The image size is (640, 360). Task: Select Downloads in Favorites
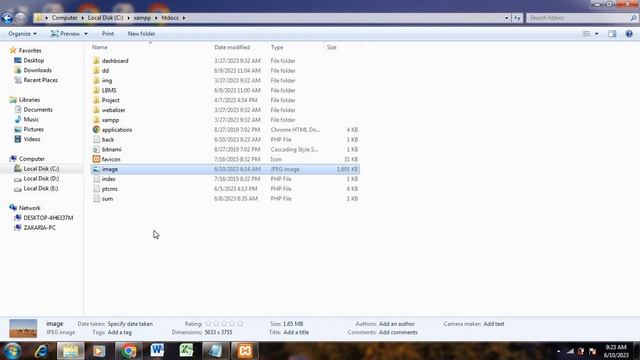click(x=37, y=70)
